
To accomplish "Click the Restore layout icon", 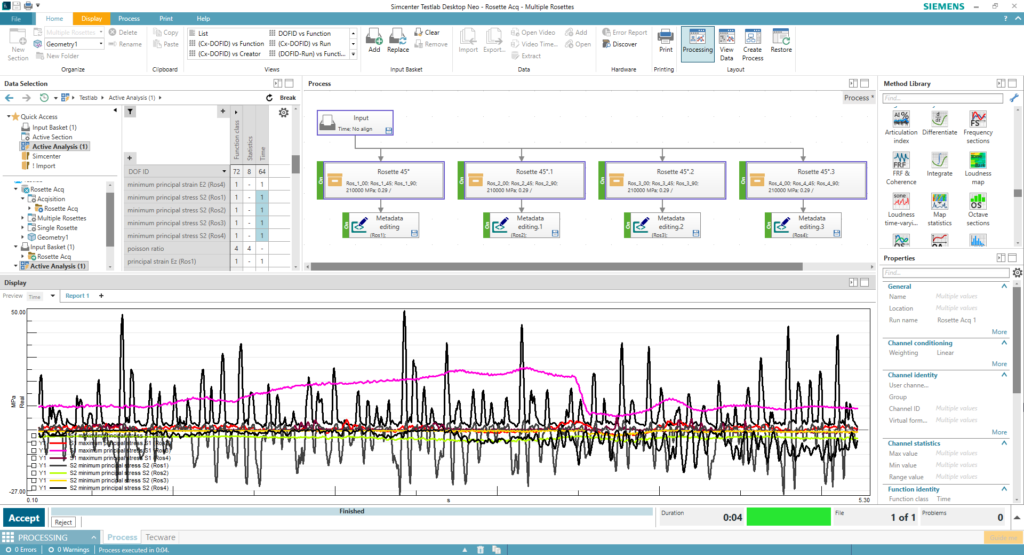I will point(781,38).
